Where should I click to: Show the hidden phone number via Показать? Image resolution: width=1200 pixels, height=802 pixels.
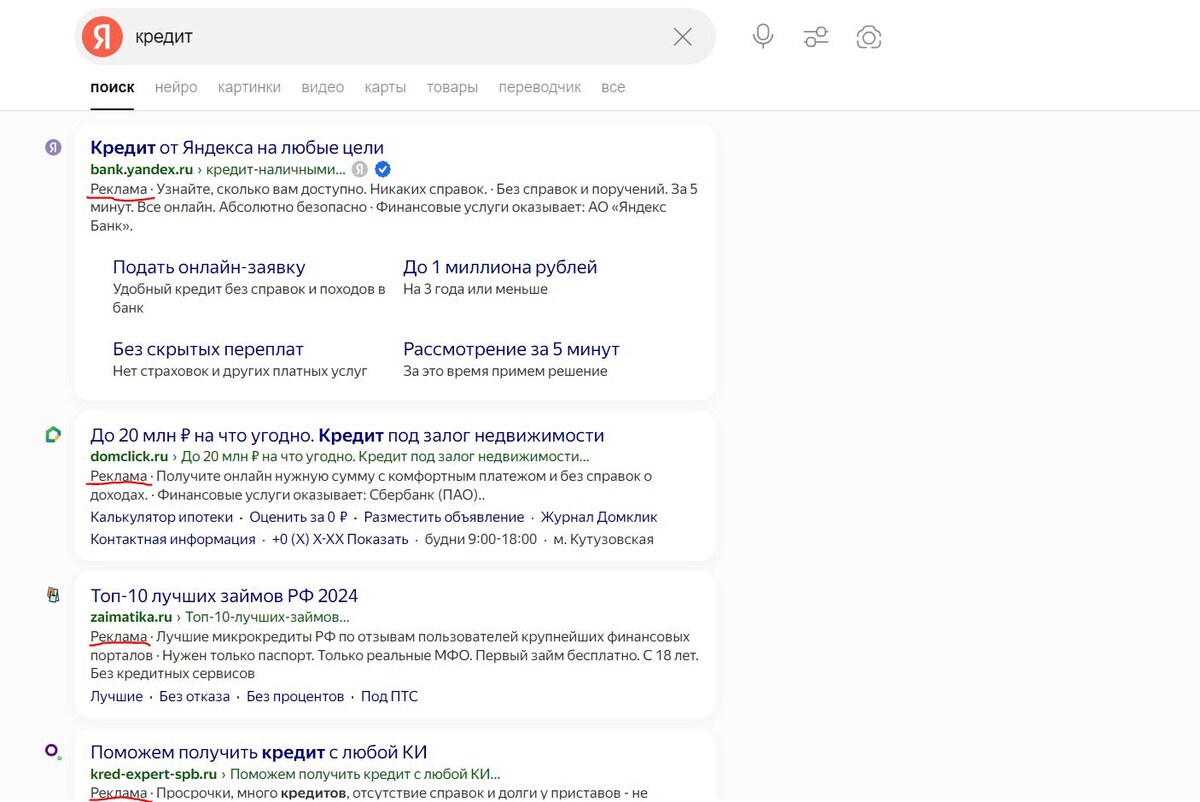tap(382, 538)
